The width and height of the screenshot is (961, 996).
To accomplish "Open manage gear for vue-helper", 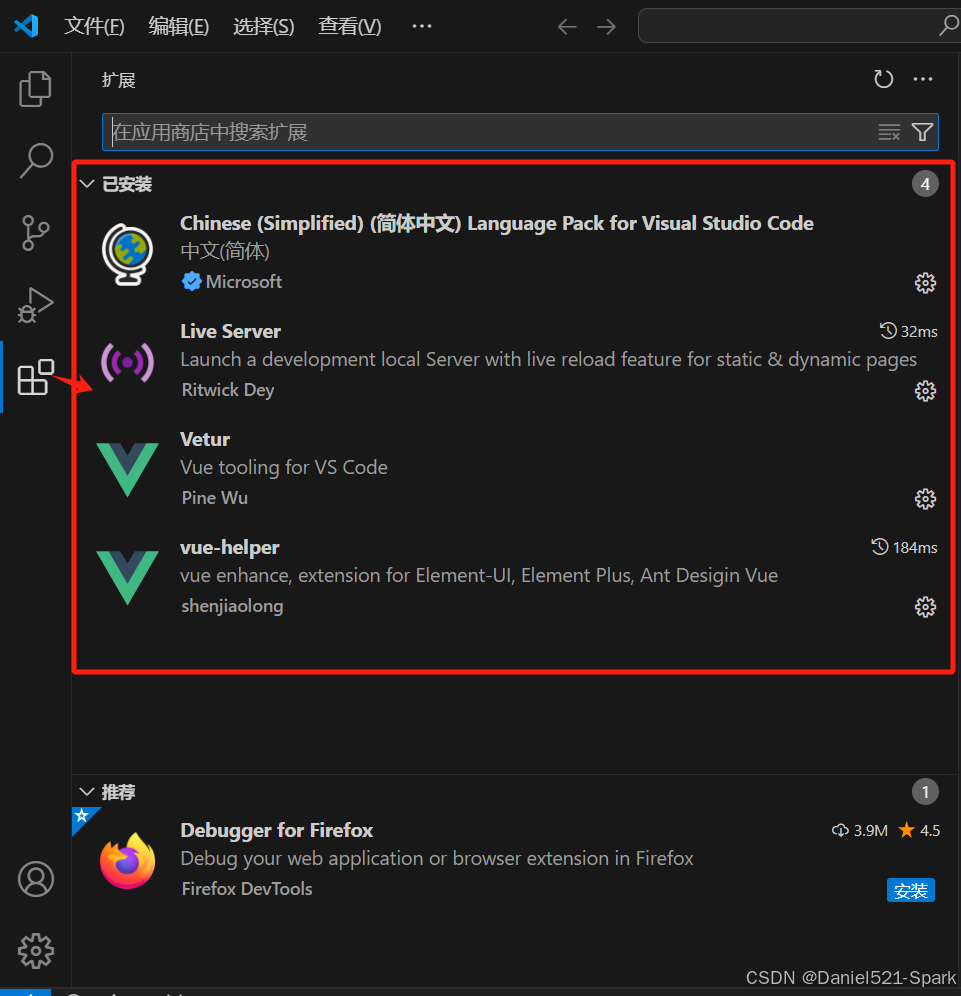I will point(925,607).
